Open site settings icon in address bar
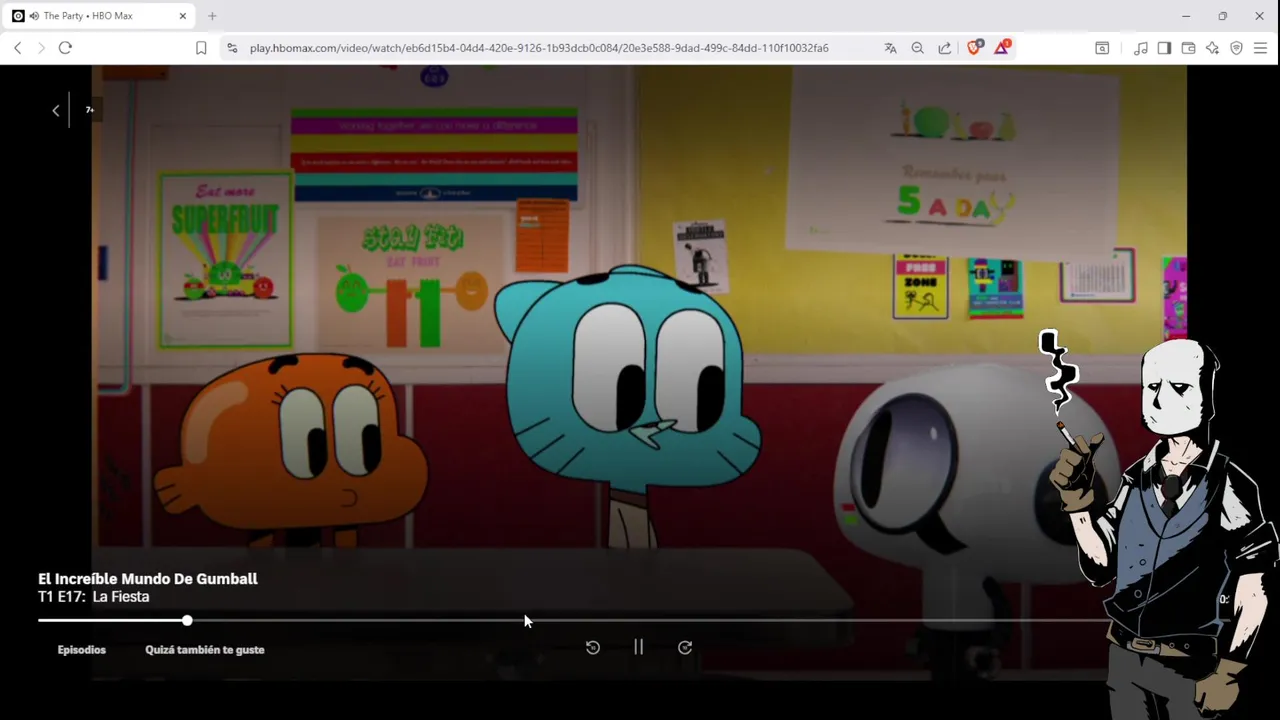The width and height of the screenshot is (1280, 720). (232, 48)
